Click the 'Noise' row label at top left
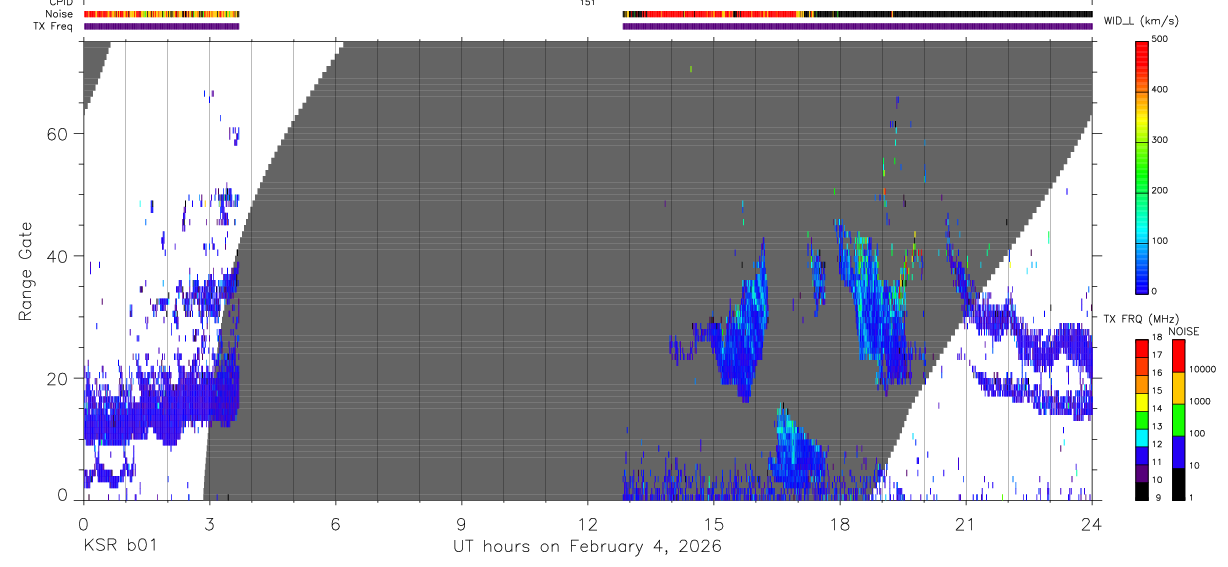The width and height of the screenshot is (1228, 567). [60, 14]
